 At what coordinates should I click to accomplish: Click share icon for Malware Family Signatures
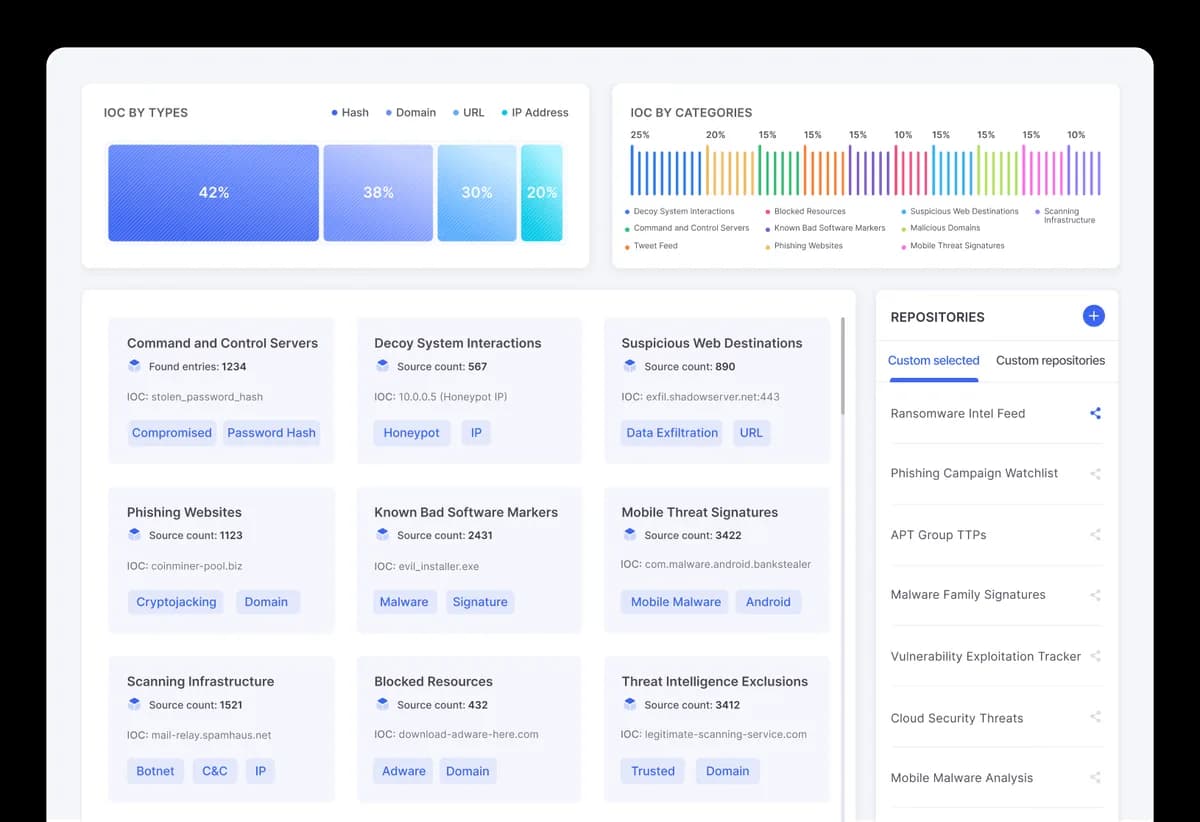1095,595
